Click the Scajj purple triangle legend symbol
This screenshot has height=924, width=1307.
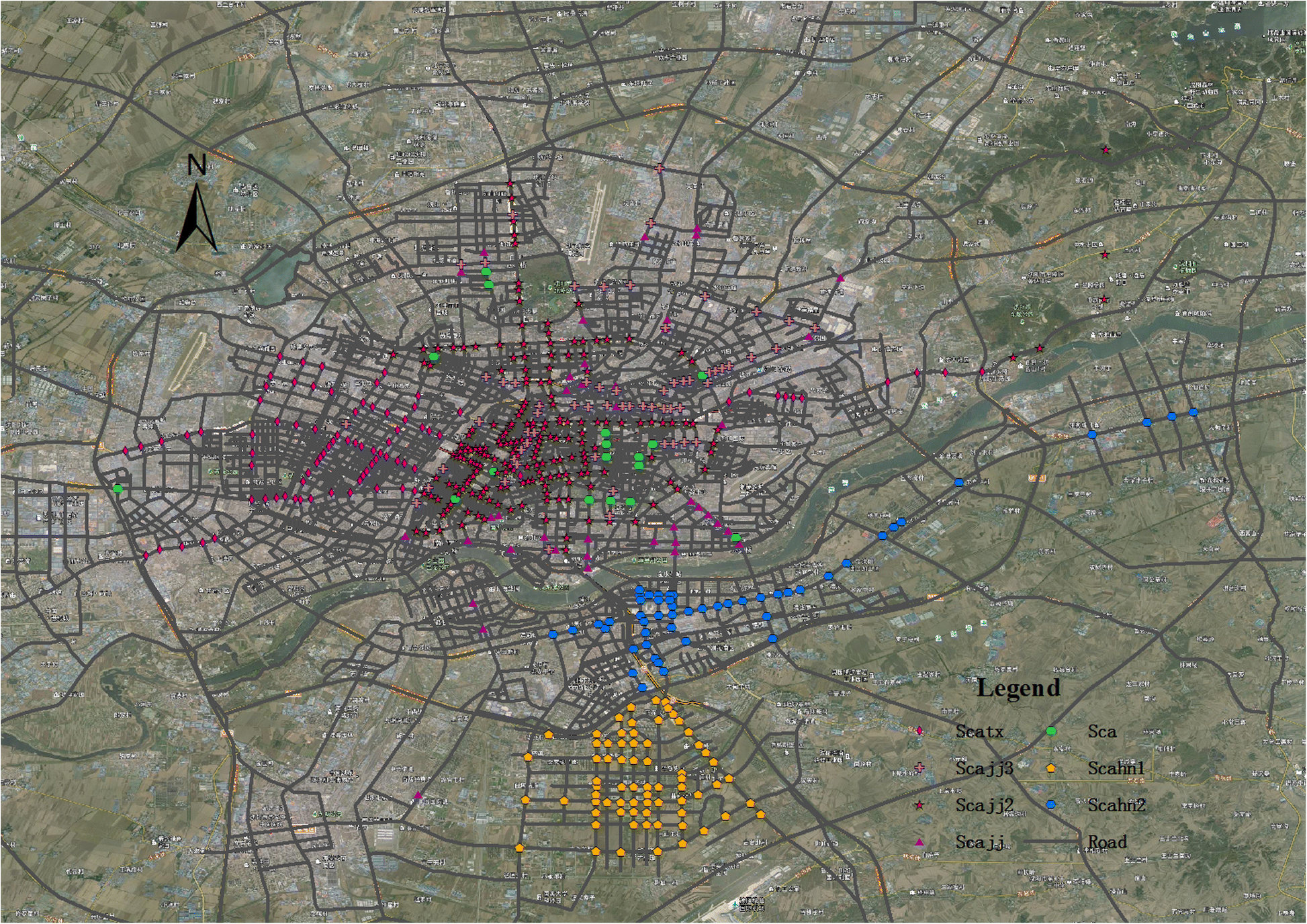[x=919, y=842]
